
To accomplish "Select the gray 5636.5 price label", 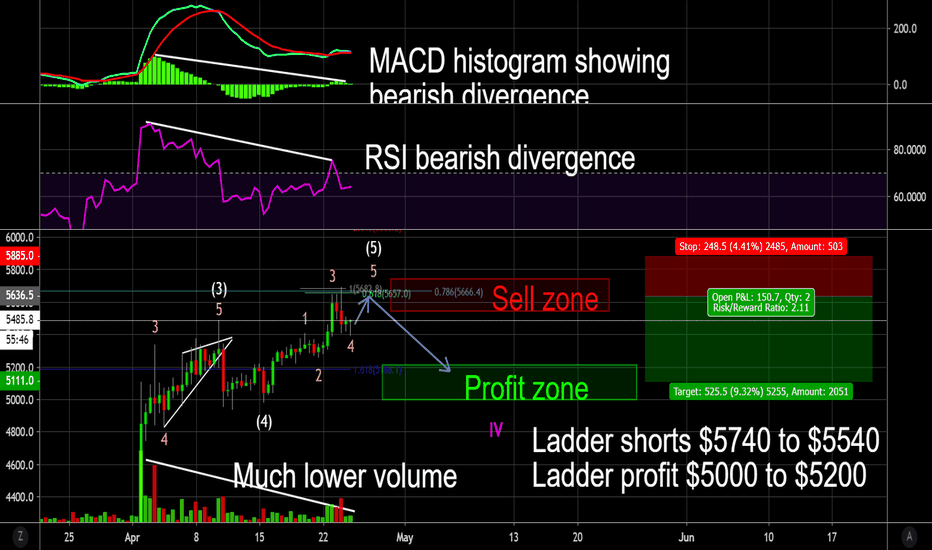I will click(x=20, y=295).
